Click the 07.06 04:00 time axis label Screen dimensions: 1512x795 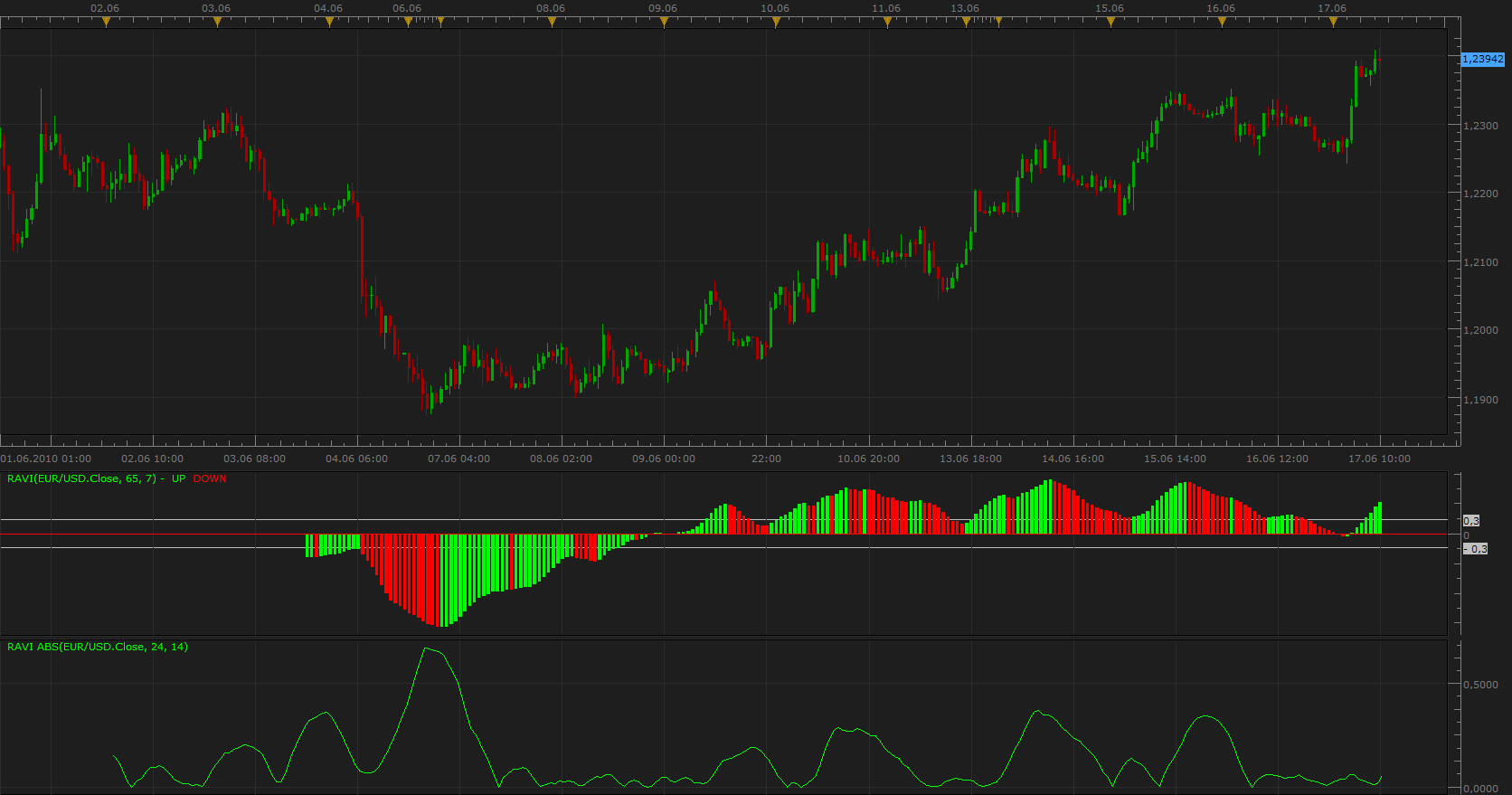tap(459, 459)
